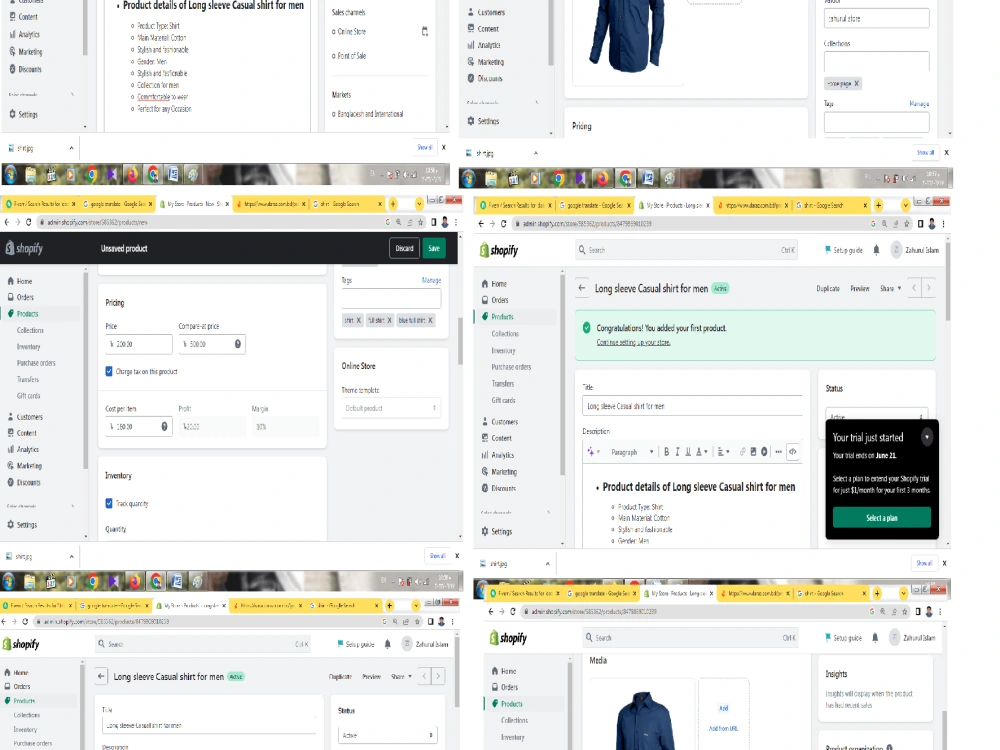The height and width of the screenshot is (750, 1000).
Task: Collapse the 'Your trial just started' popup
Action: coord(927,437)
